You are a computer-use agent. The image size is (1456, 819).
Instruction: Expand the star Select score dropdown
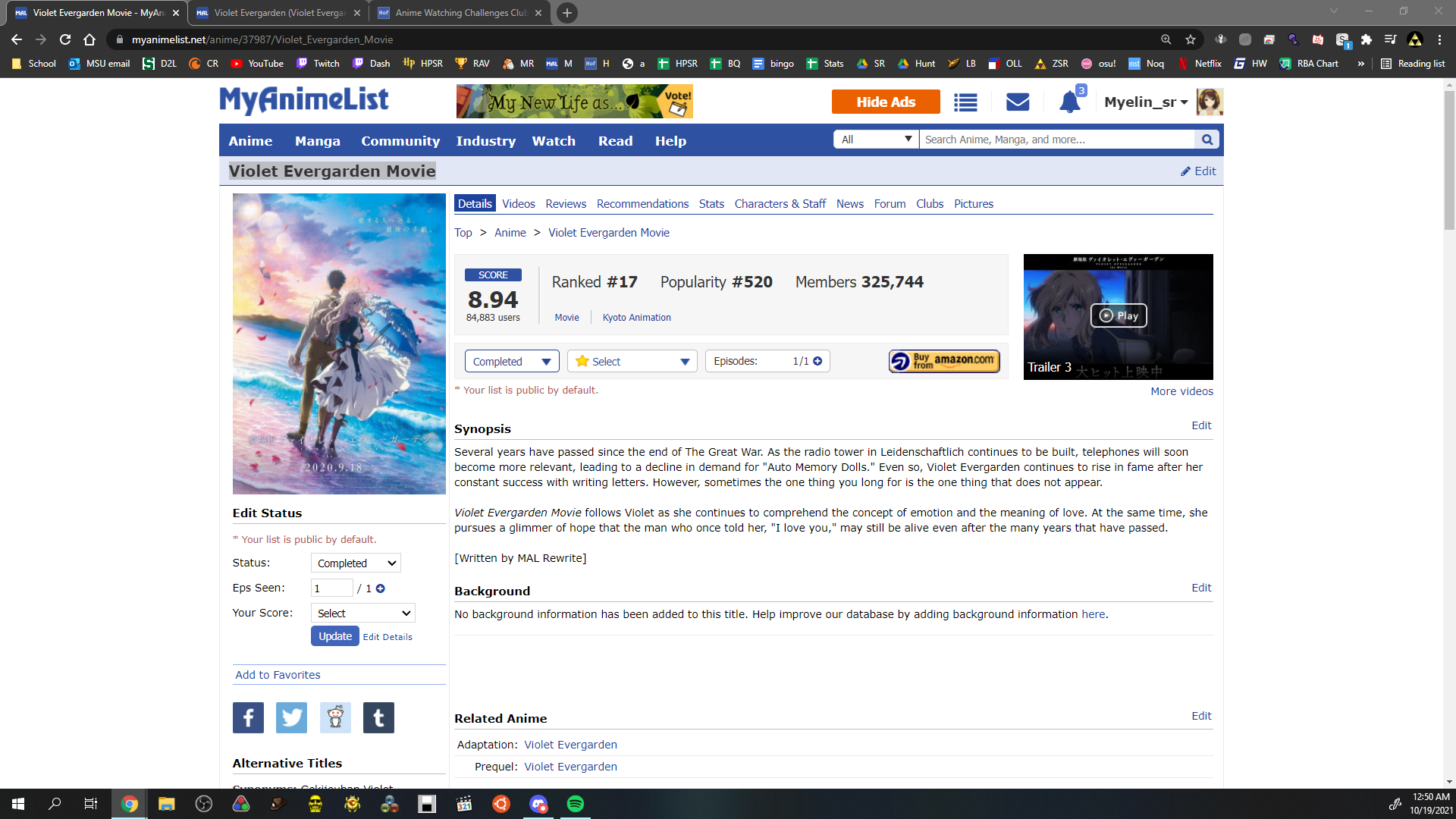point(632,361)
